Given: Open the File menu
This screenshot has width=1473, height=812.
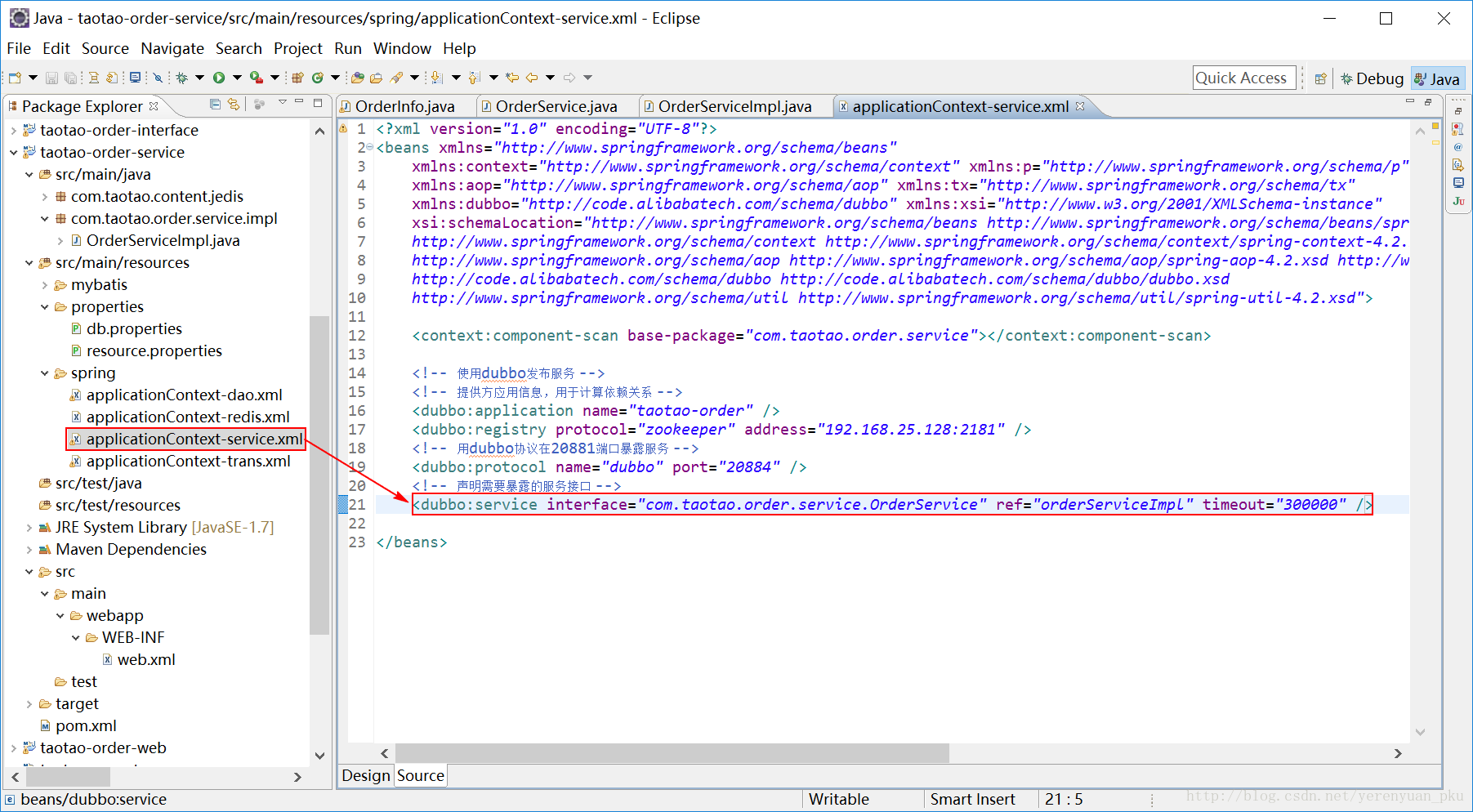Looking at the screenshot, I should point(19,48).
